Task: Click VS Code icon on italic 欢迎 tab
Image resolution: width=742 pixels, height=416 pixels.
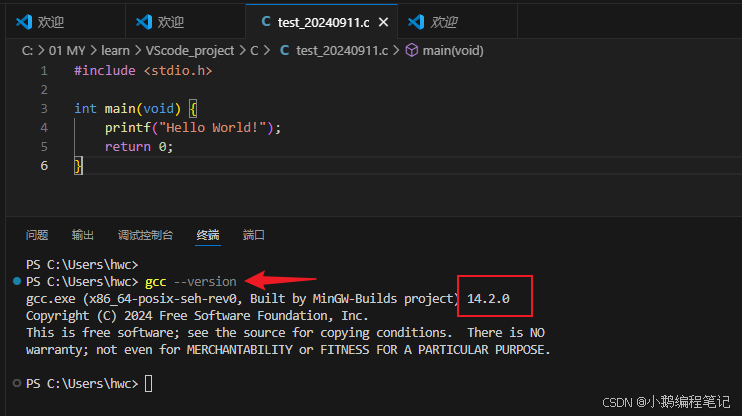Action: (416, 22)
